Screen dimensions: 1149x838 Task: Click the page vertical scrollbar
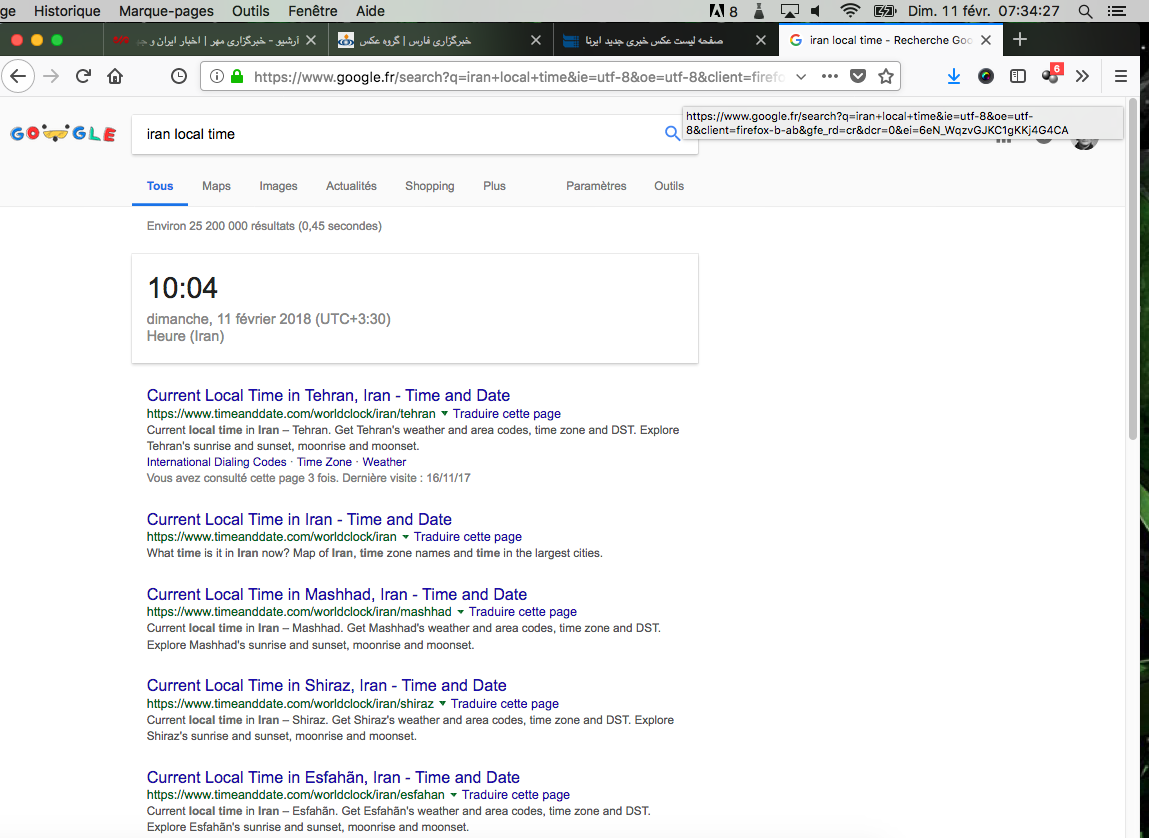click(1132, 268)
